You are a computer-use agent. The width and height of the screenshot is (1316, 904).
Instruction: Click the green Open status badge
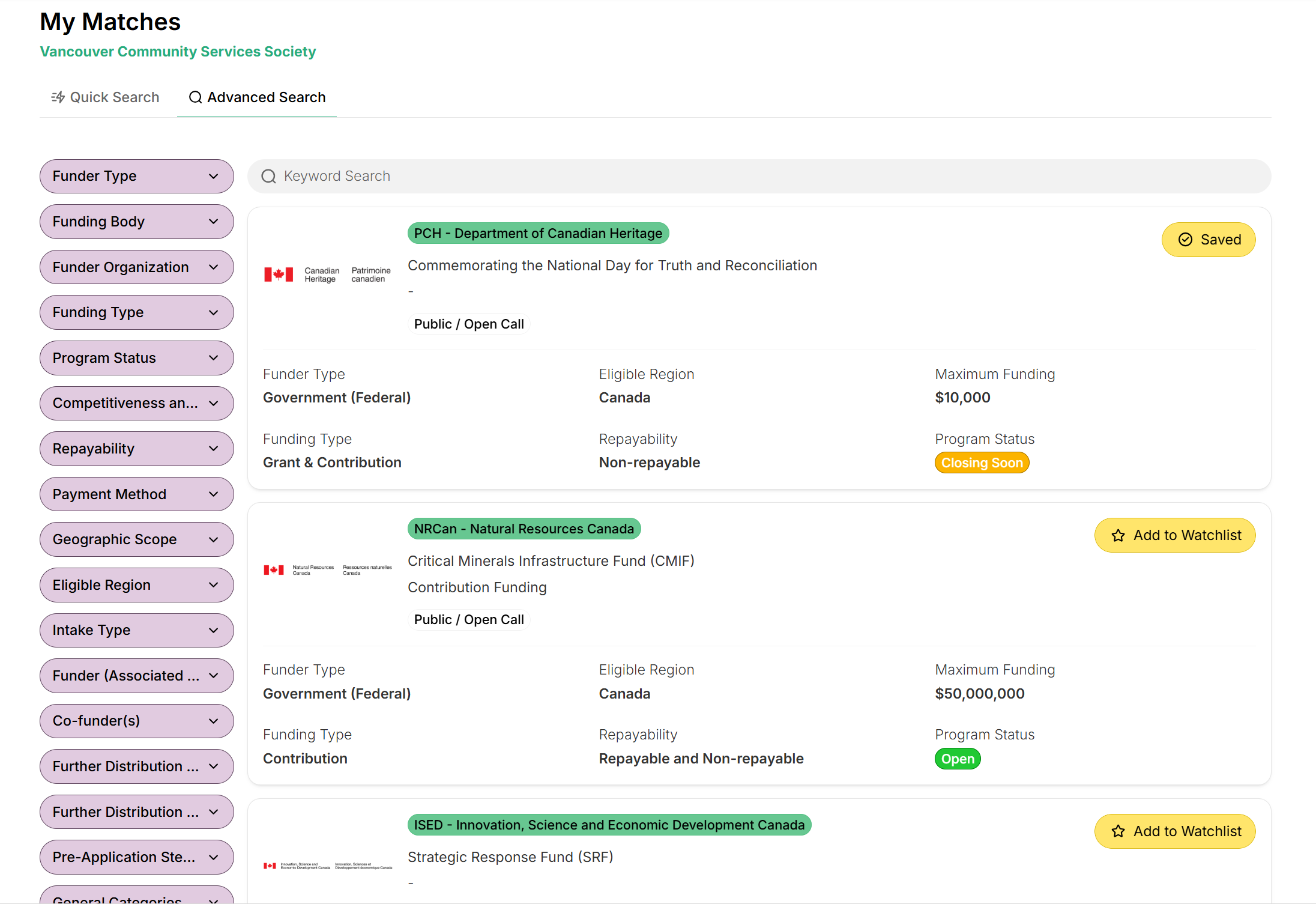click(958, 759)
